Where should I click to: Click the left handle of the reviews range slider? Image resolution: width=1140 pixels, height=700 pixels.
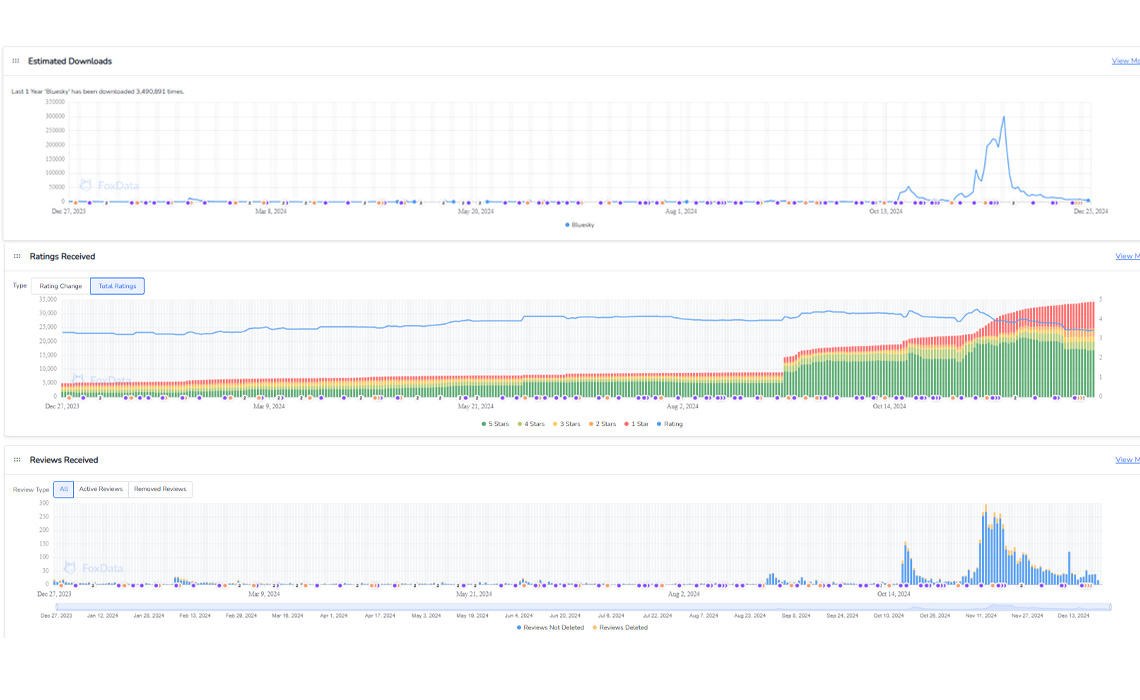pyautogui.click(x=57, y=607)
